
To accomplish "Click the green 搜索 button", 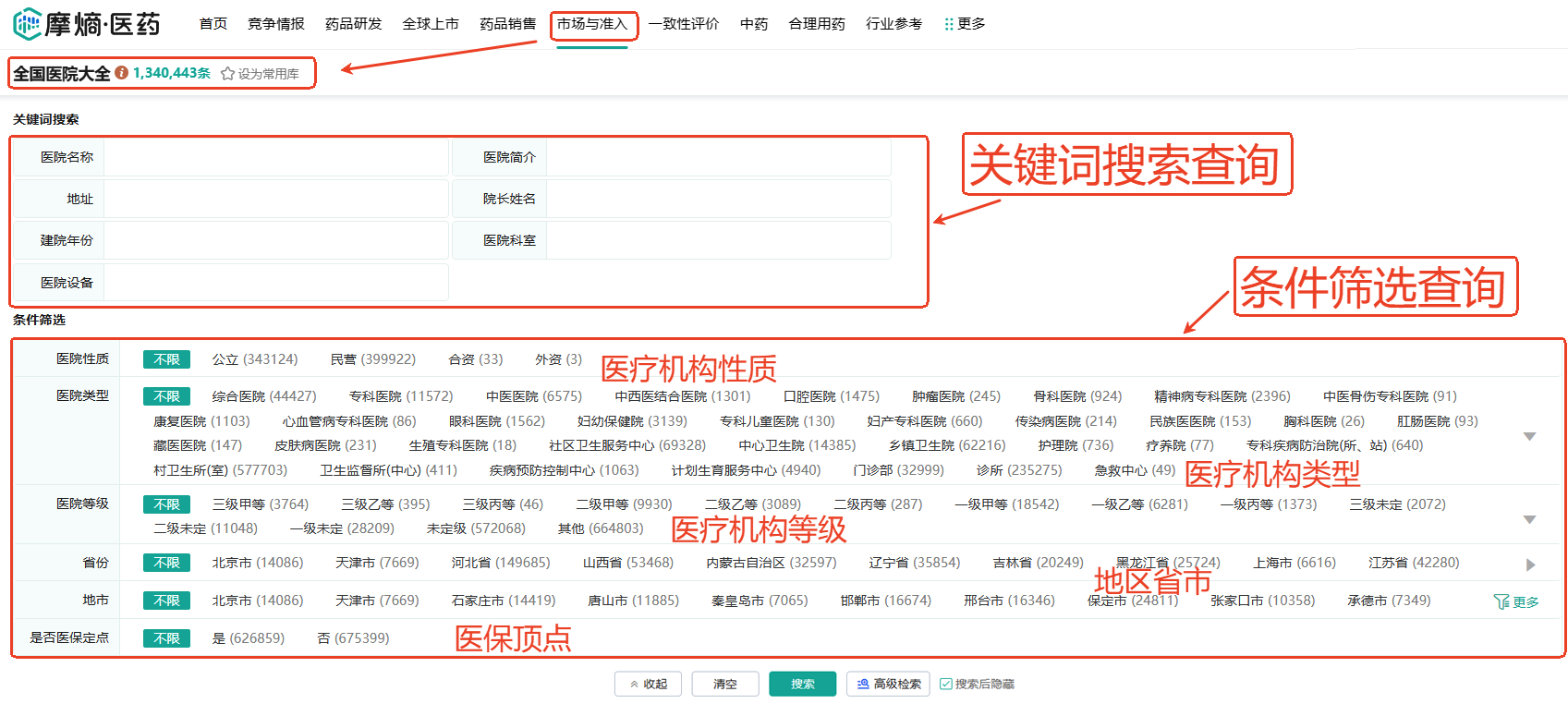I will click(x=802, y=684).
